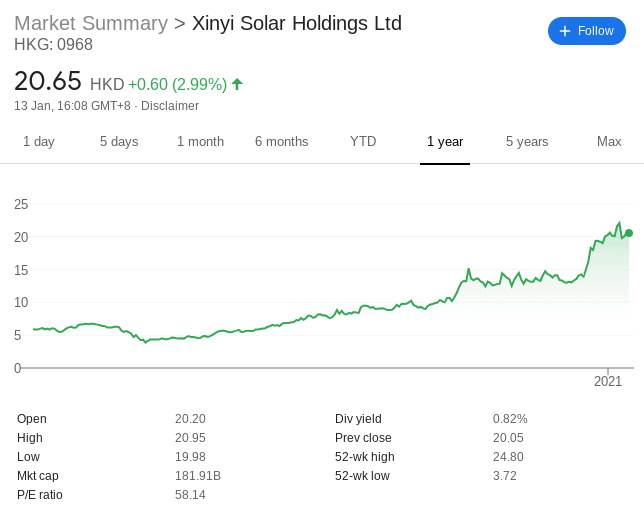Click the Follow button
Image resolution: width=644 pixels, height=512 pixels.
click(x=586, y=31)
